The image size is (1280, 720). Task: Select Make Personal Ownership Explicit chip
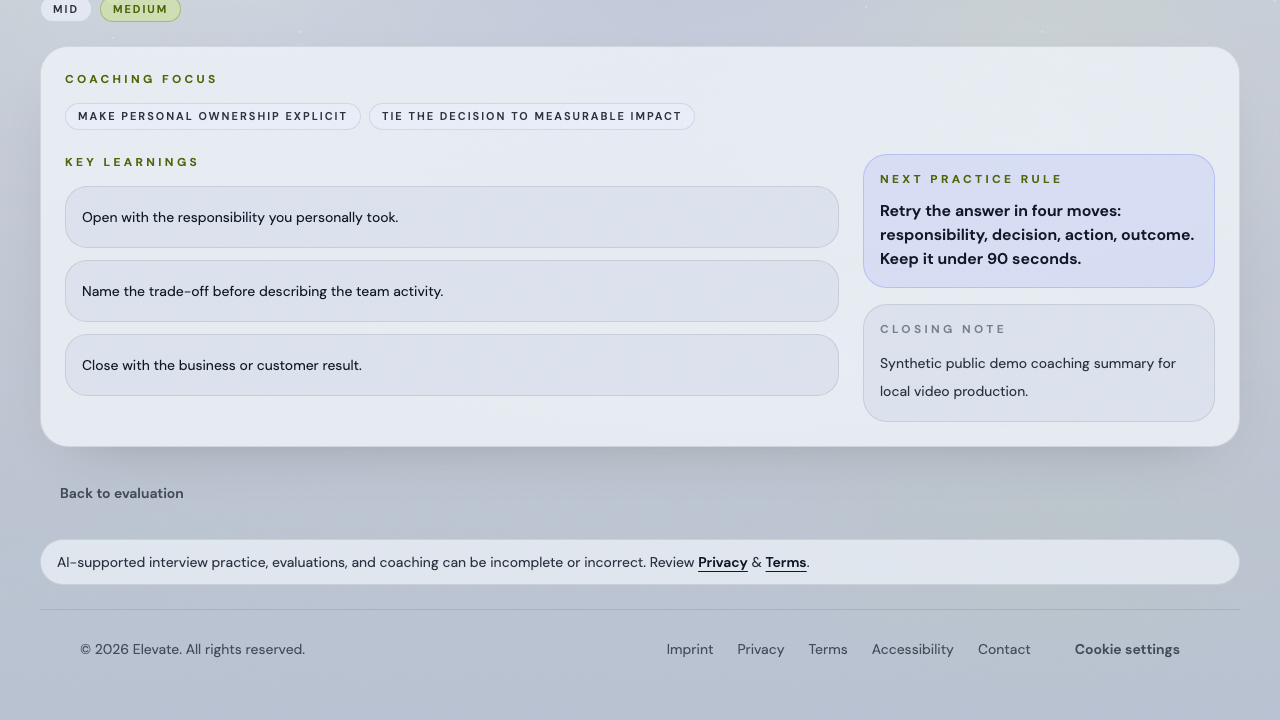pos(213,116)
